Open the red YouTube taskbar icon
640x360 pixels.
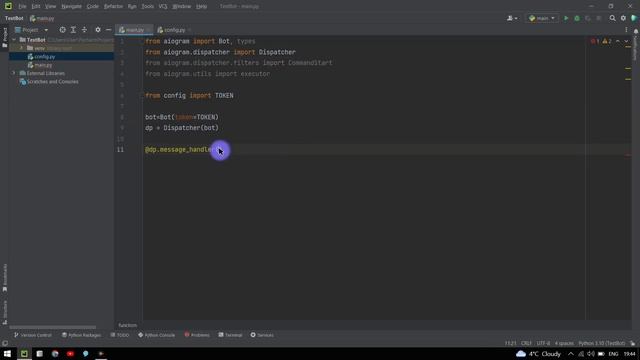coord(70,353)
